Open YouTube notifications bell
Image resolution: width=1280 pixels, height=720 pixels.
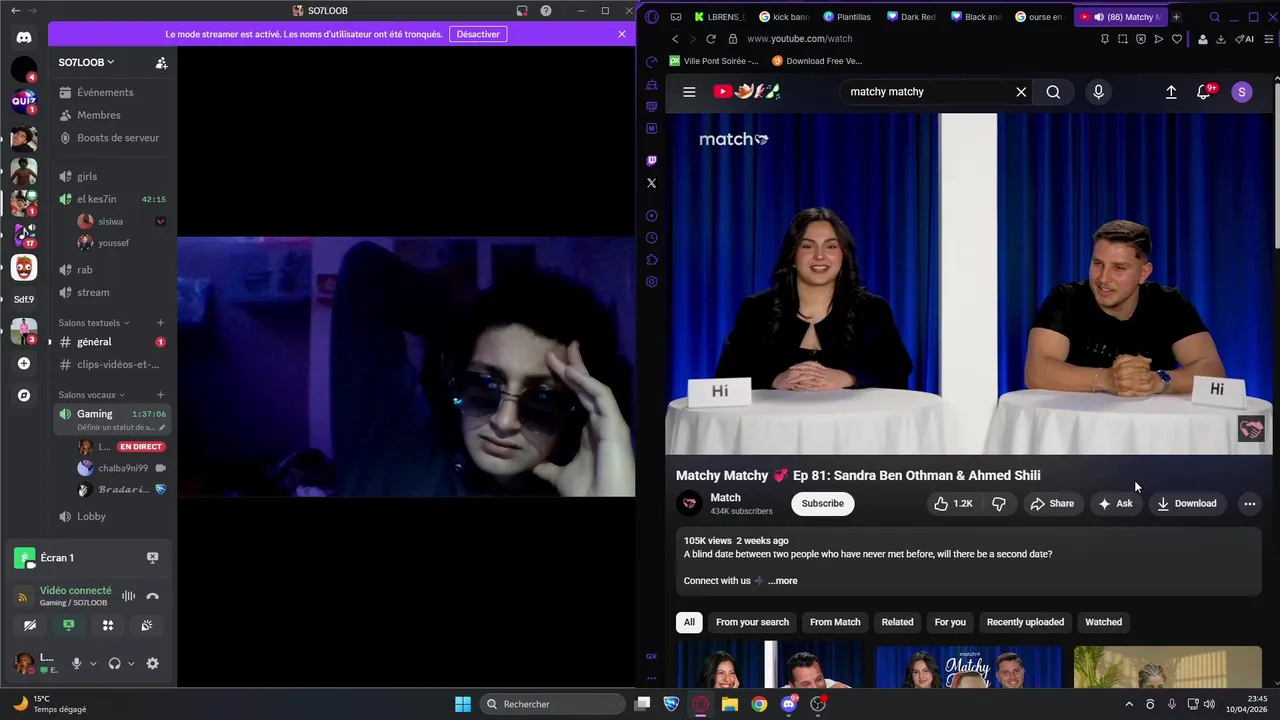pyautogui.click(x=1204, y=92)
